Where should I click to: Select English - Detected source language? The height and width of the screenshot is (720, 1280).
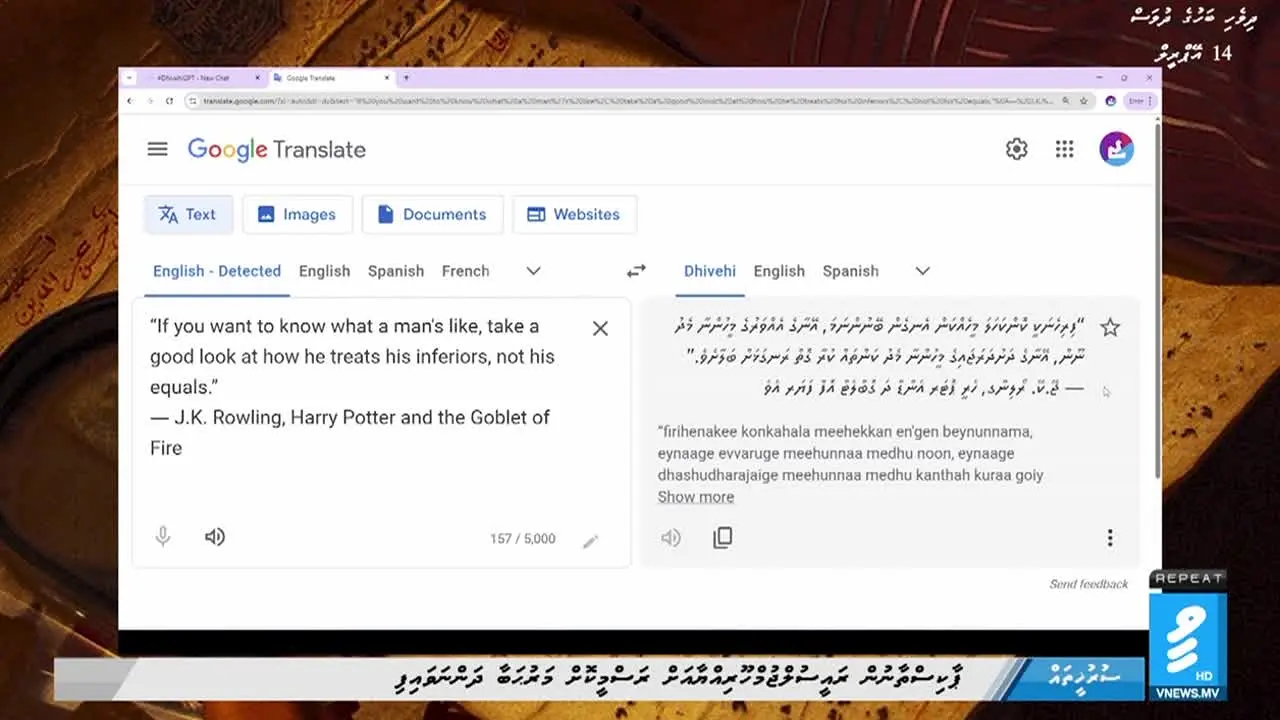[217, 271]
